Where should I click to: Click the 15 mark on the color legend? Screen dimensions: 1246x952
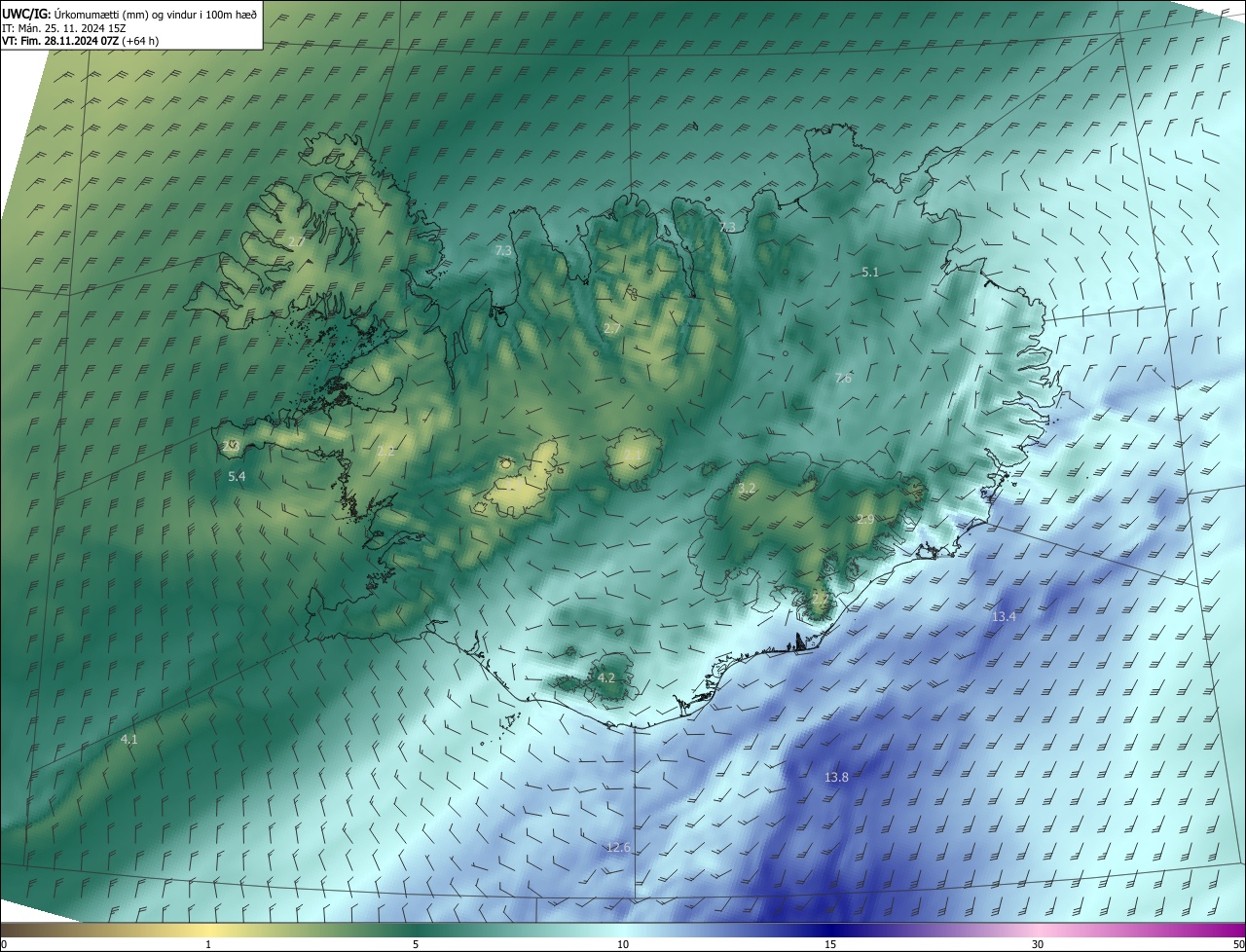pos(830,944)
